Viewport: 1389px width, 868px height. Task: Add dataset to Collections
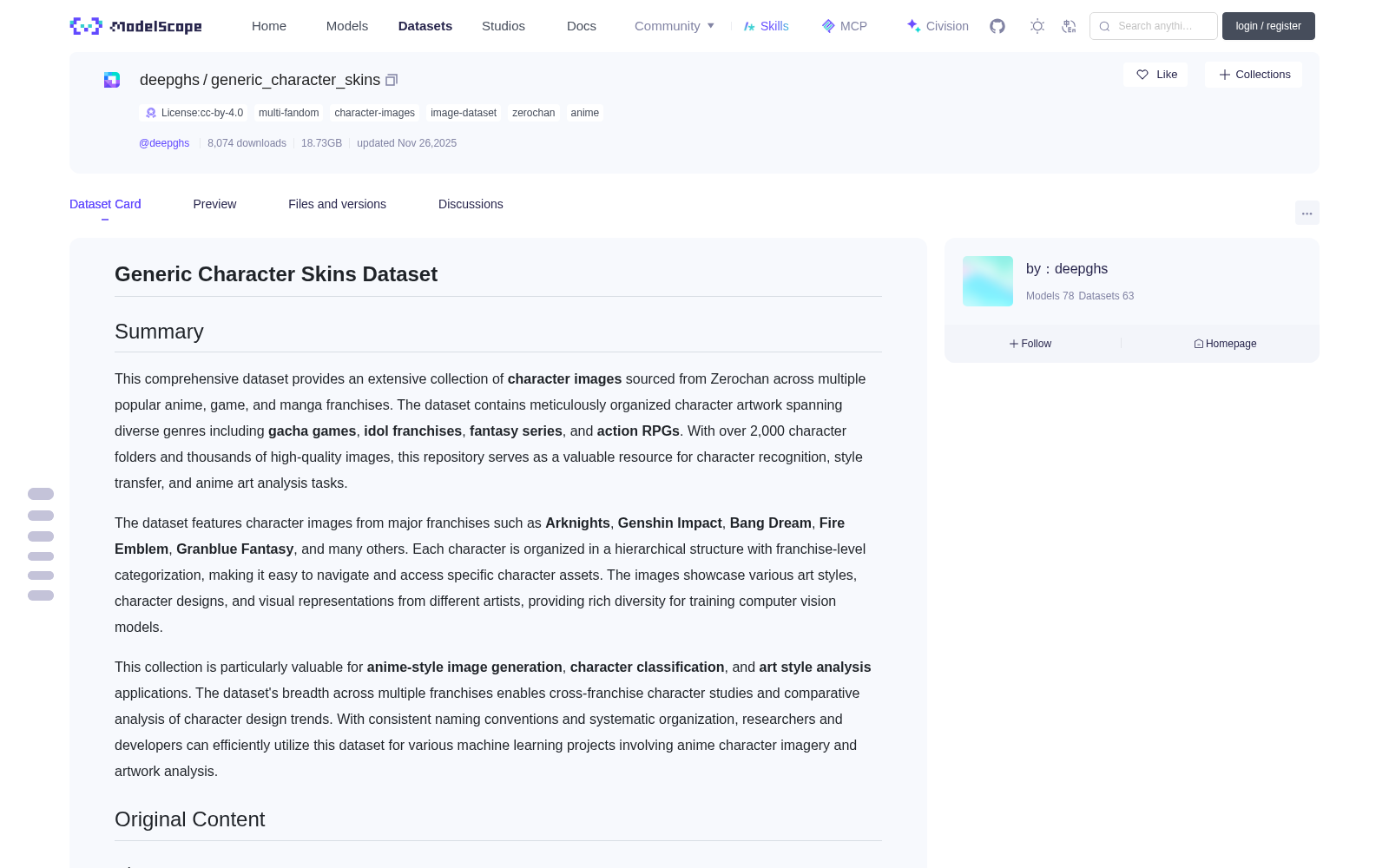(x=1254, y=75)
